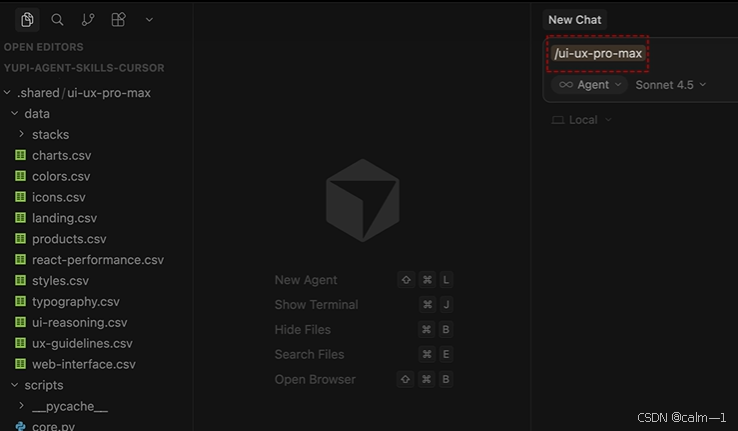Open ux-guidelines.csv in the file tree
The image size is (738, 431).
[82, 343]
